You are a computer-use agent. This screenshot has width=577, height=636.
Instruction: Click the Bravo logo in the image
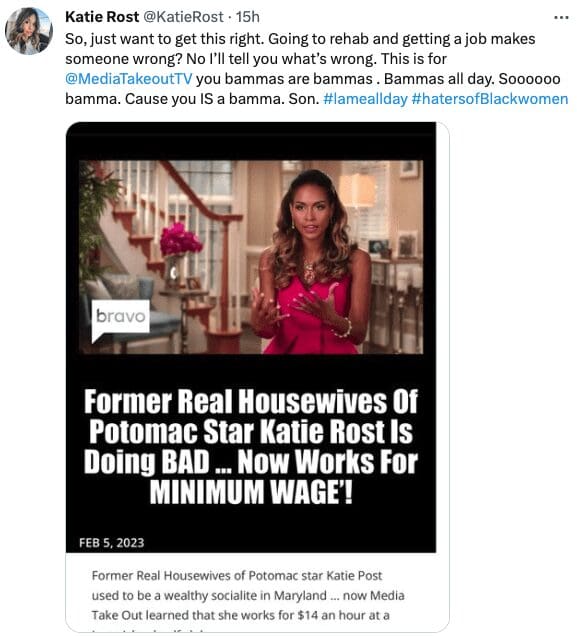(x=120, y=320)
